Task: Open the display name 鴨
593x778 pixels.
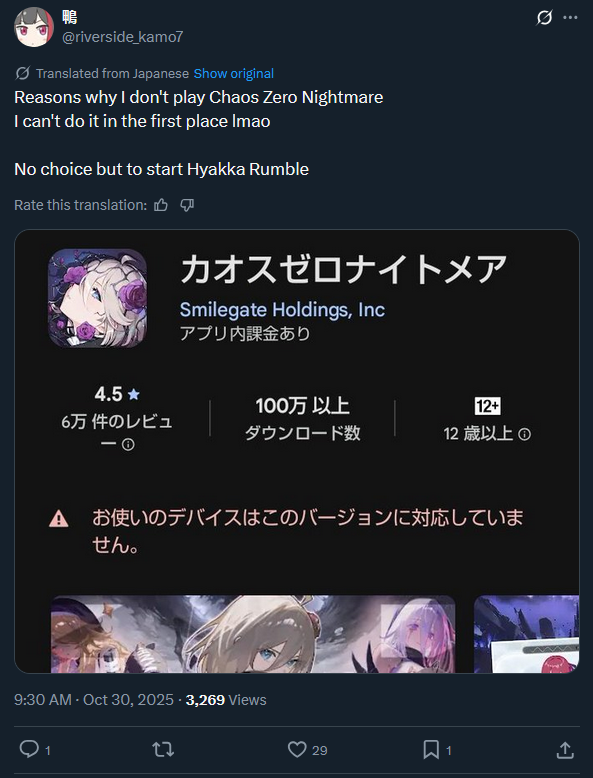Action: (69, 17)
